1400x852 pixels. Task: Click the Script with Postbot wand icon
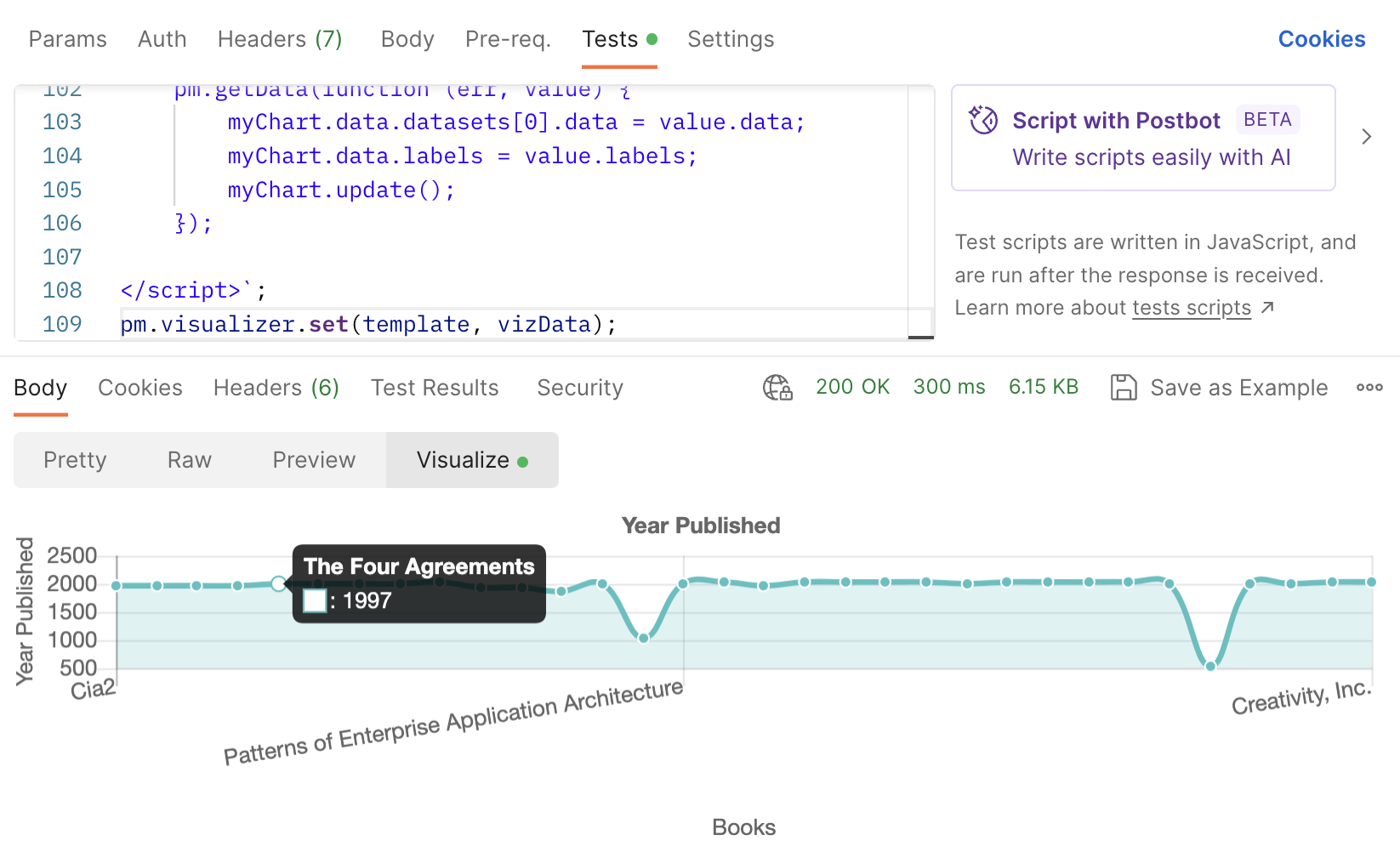(983, 120)
